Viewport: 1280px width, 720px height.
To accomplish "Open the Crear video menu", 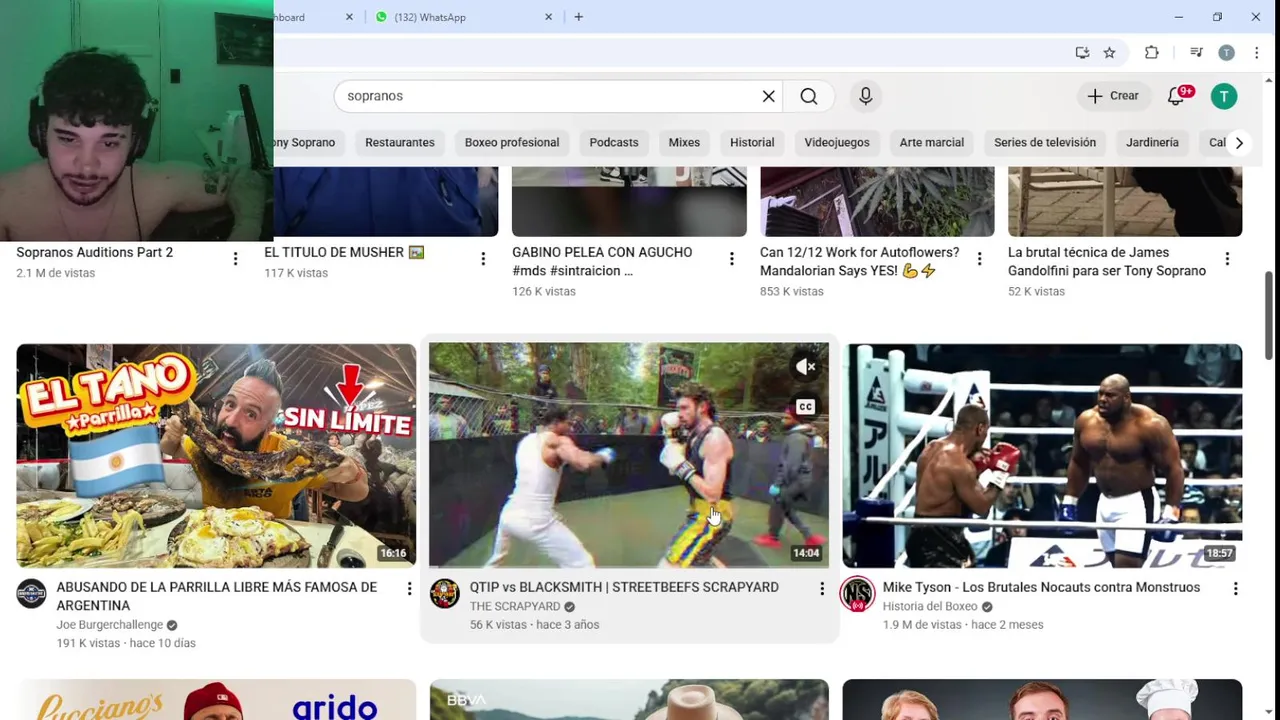I will [1113, 96].
